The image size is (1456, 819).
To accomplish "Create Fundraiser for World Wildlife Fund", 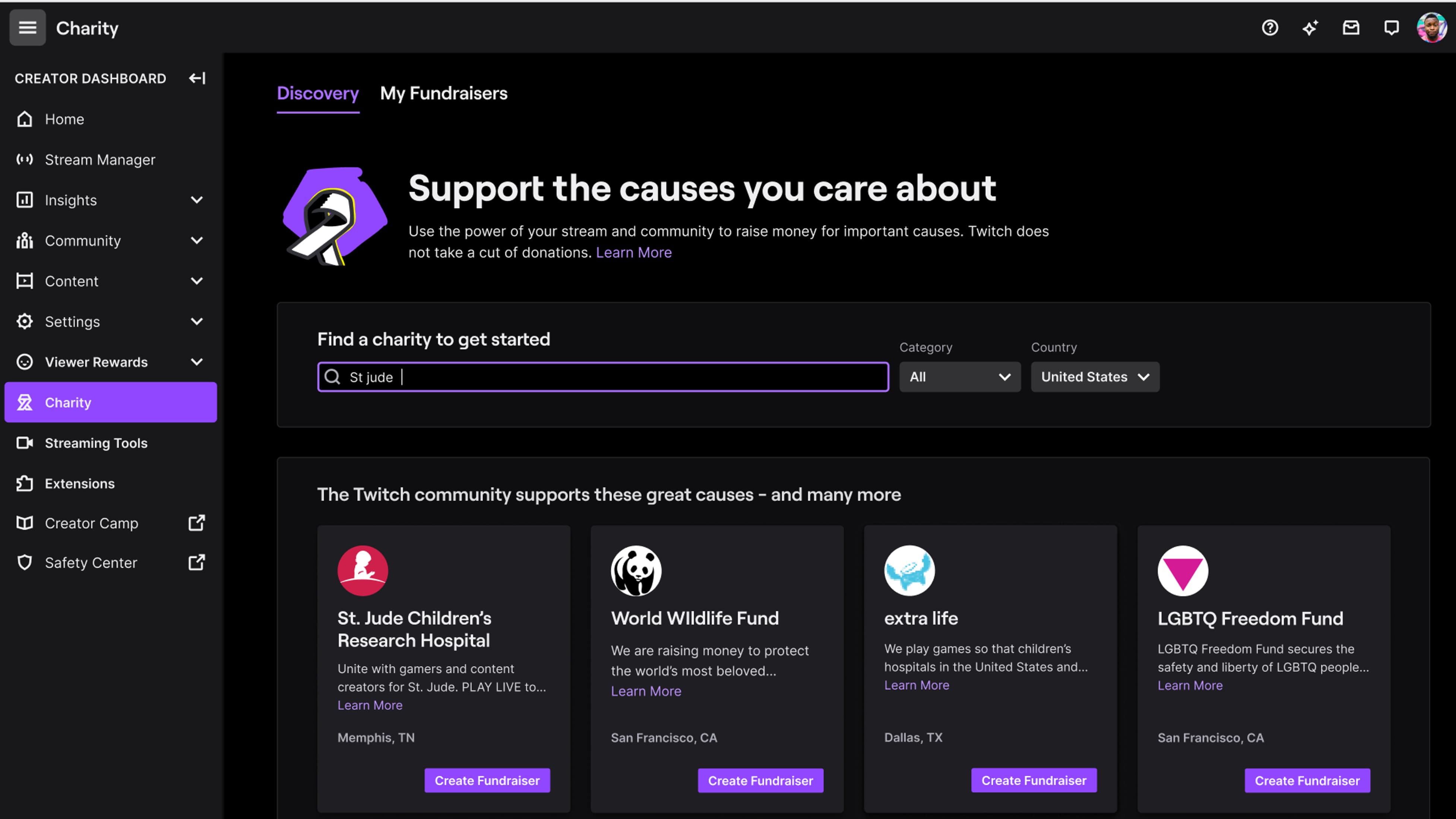I will [x=761, y=781].
